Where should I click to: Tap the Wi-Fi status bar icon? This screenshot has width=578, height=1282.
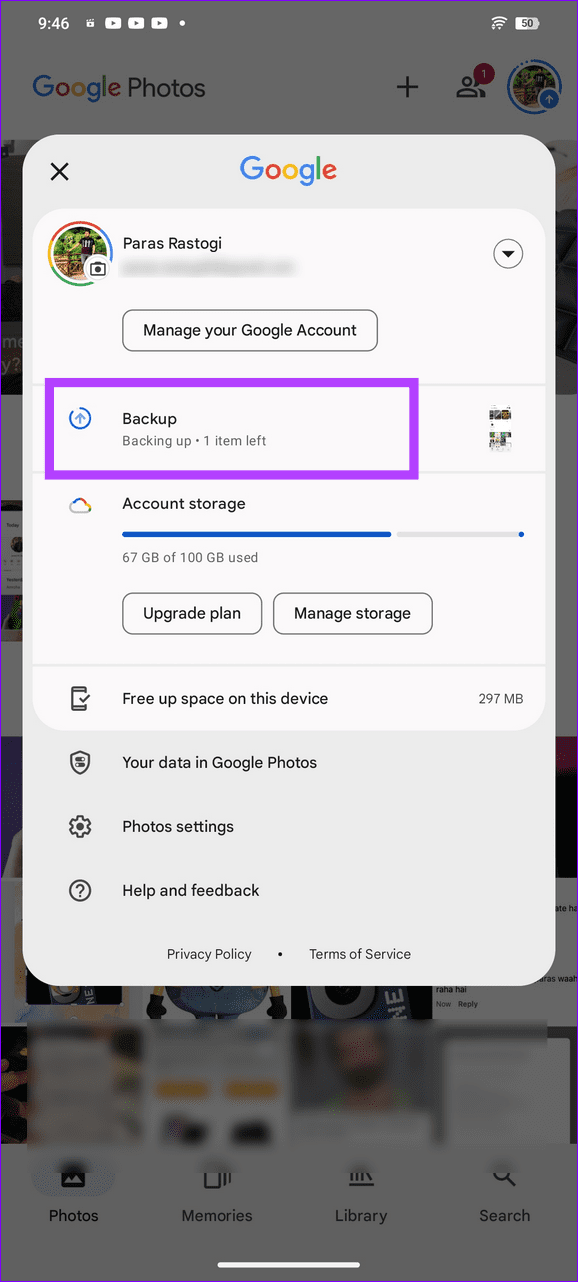coord(499,23)
